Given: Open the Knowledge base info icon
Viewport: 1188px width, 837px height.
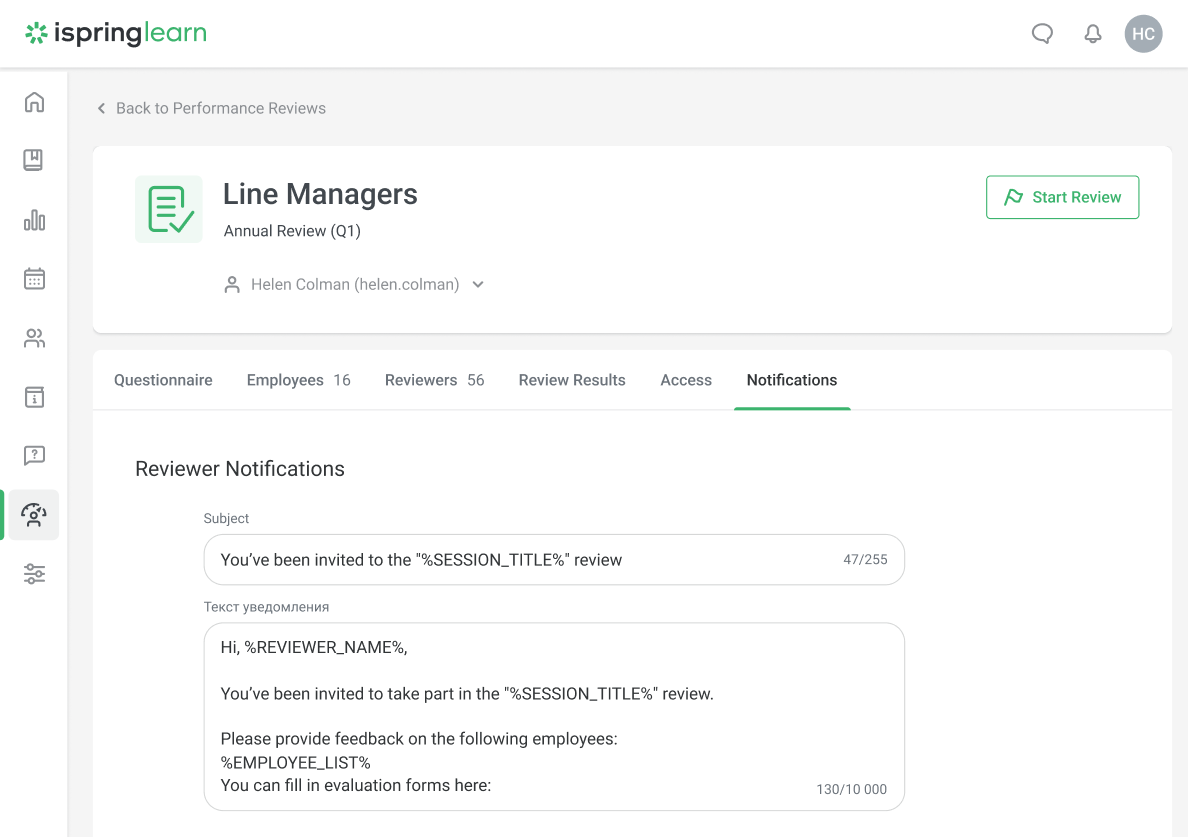Looking at the screenshot, I should click(34, 397).
